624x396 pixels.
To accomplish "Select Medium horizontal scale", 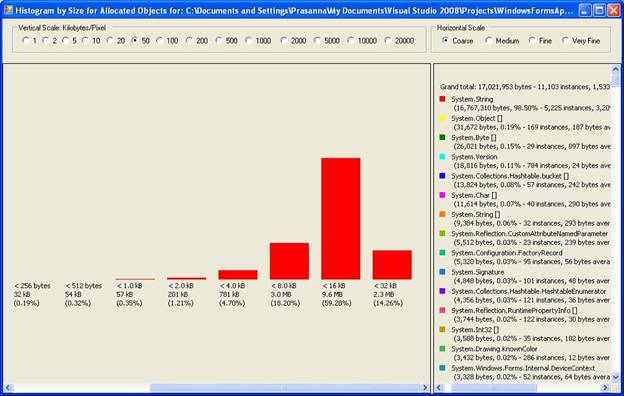I will 502,41.
